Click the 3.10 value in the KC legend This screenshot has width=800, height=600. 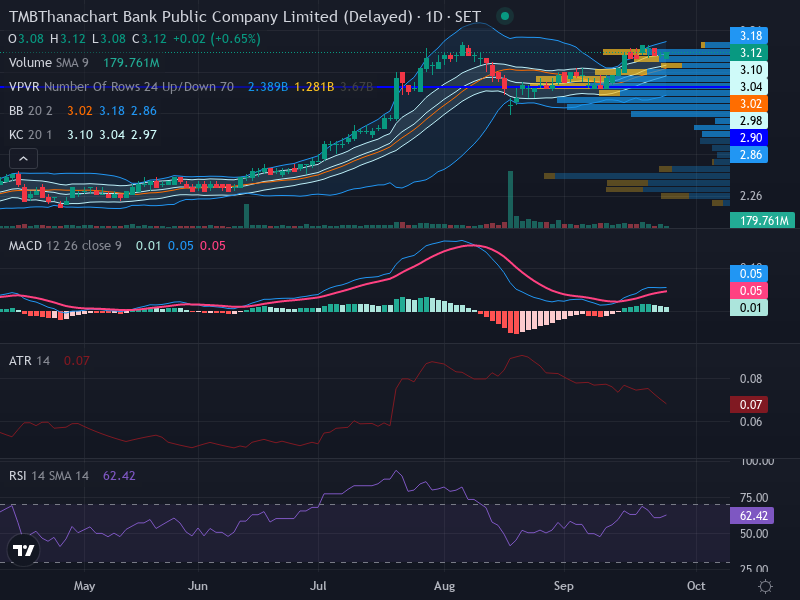click(x=80, y=135)
